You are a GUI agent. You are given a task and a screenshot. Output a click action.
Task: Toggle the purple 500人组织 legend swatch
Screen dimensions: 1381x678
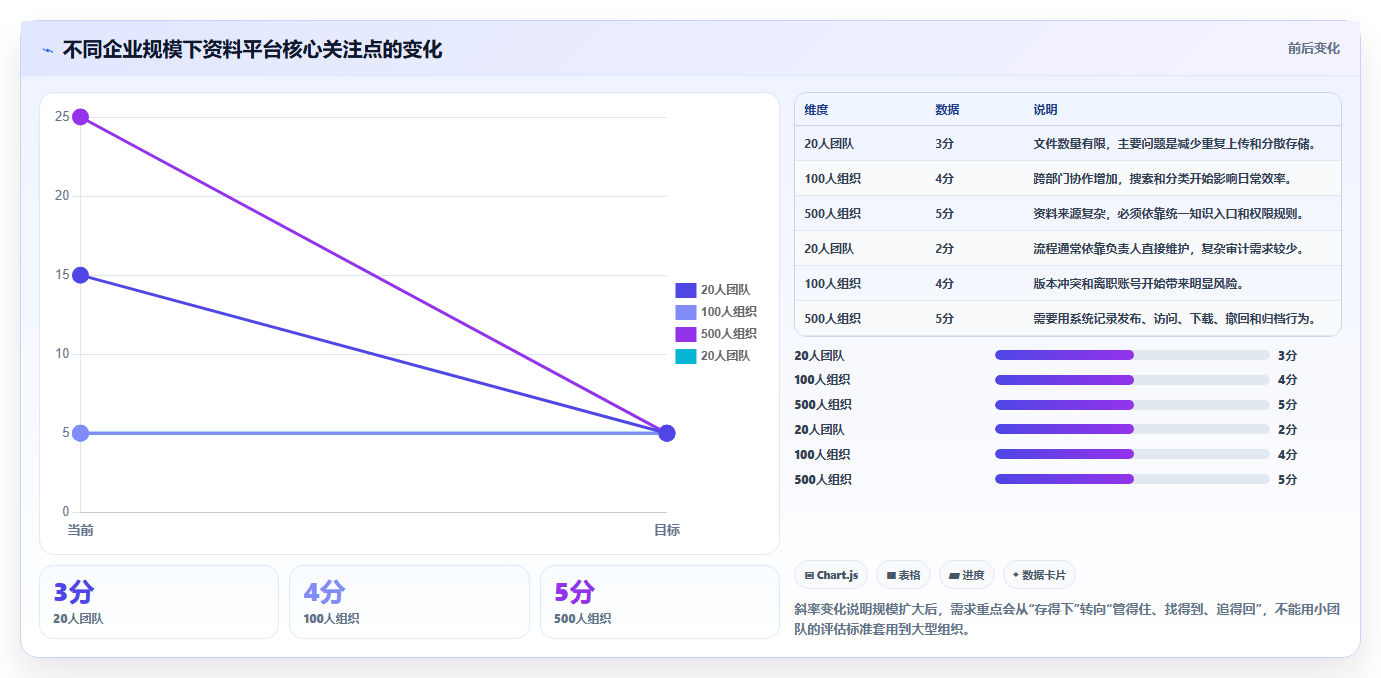pyautogui.click(x=686, y=334)
